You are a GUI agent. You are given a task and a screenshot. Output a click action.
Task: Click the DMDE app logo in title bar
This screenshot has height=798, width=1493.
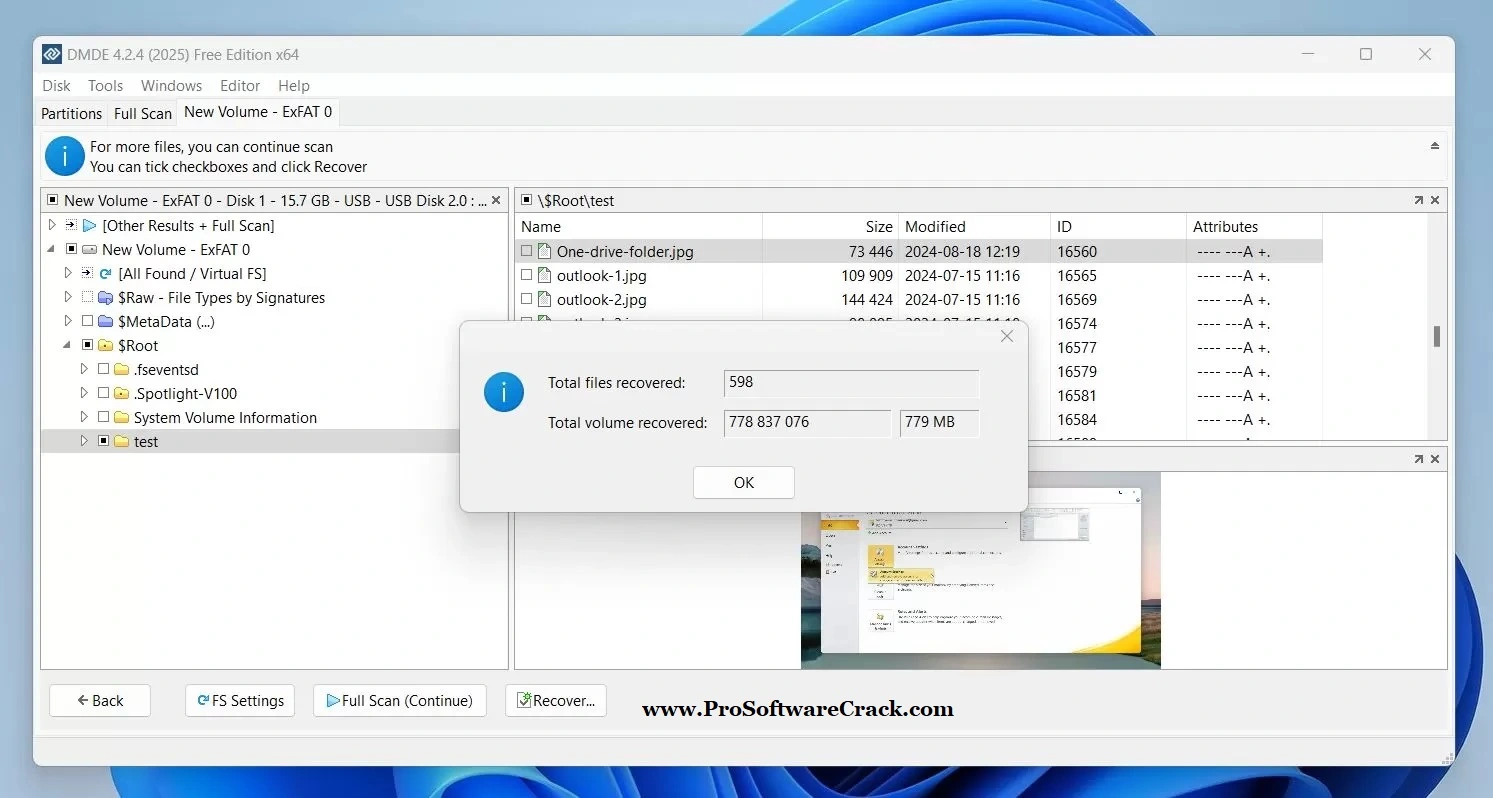(53, 54)
